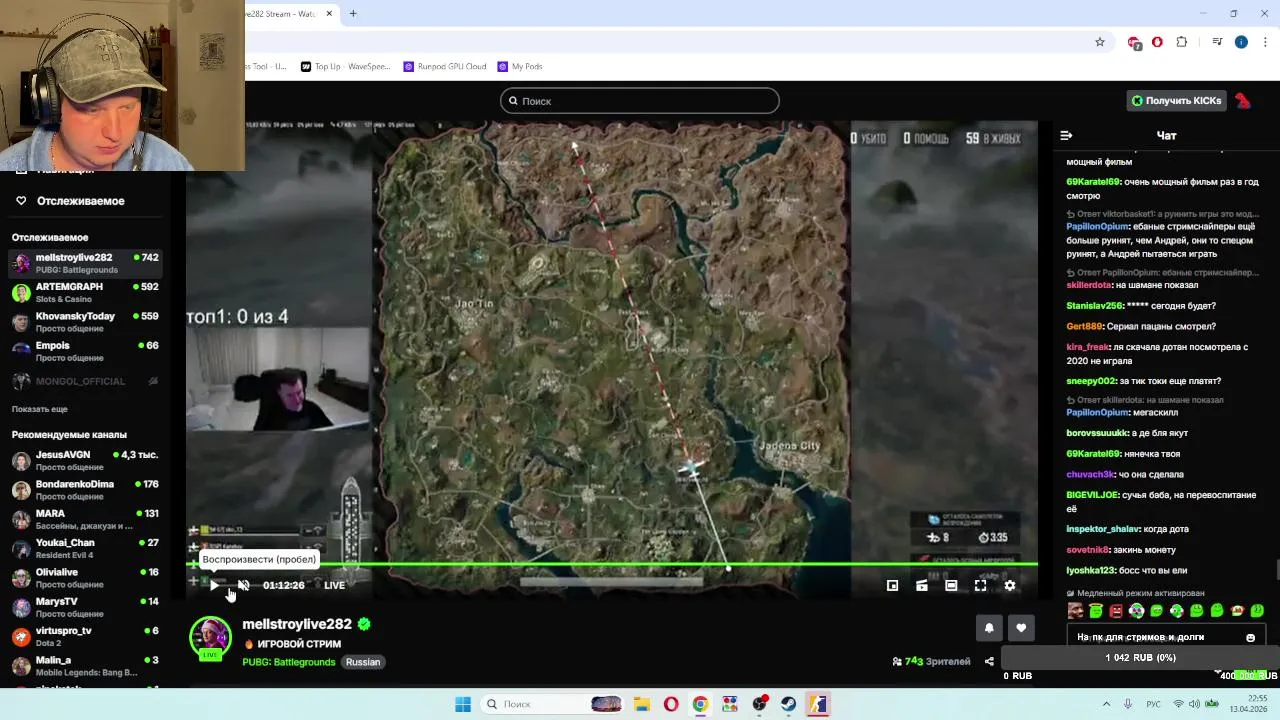Enter fullscreen in the video player
Screen dimensions: 1280x720
tap(980, 585)
